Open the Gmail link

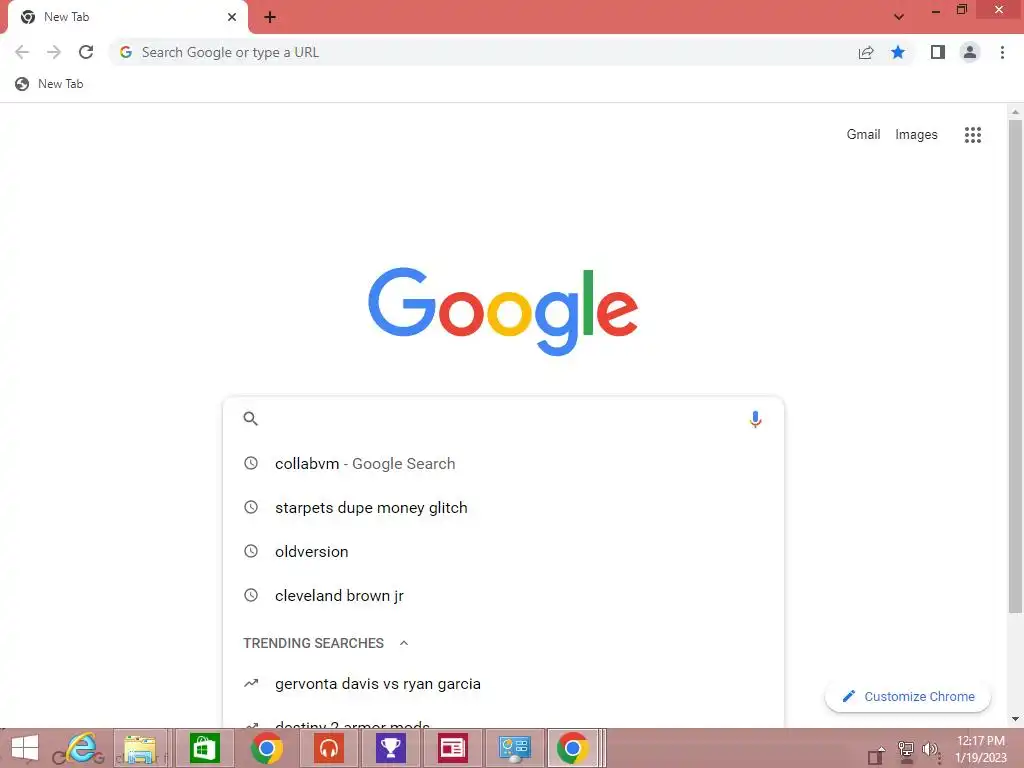tap(863, 135)
